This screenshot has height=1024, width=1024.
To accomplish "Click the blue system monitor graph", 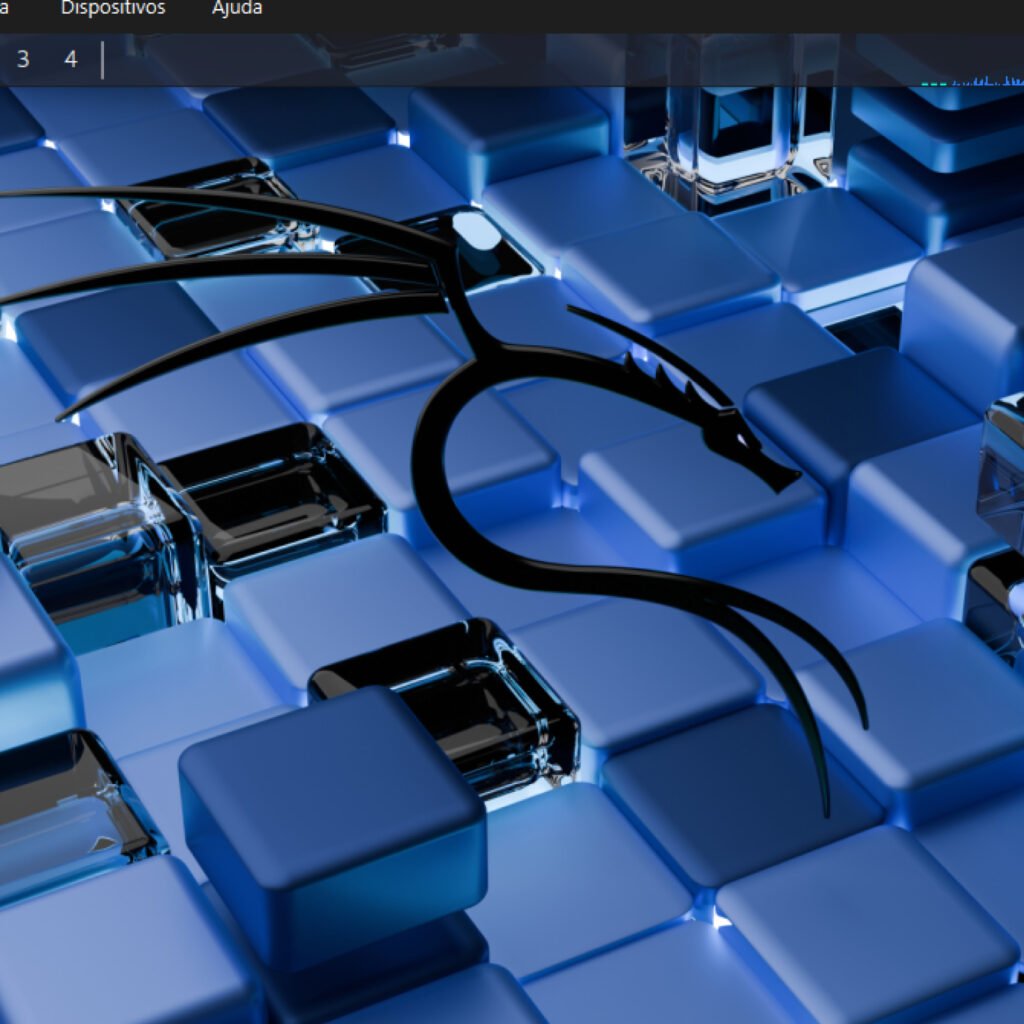I will tap(990, 81).
